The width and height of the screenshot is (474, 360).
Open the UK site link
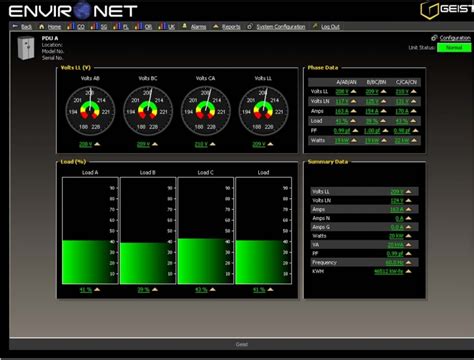171,27
